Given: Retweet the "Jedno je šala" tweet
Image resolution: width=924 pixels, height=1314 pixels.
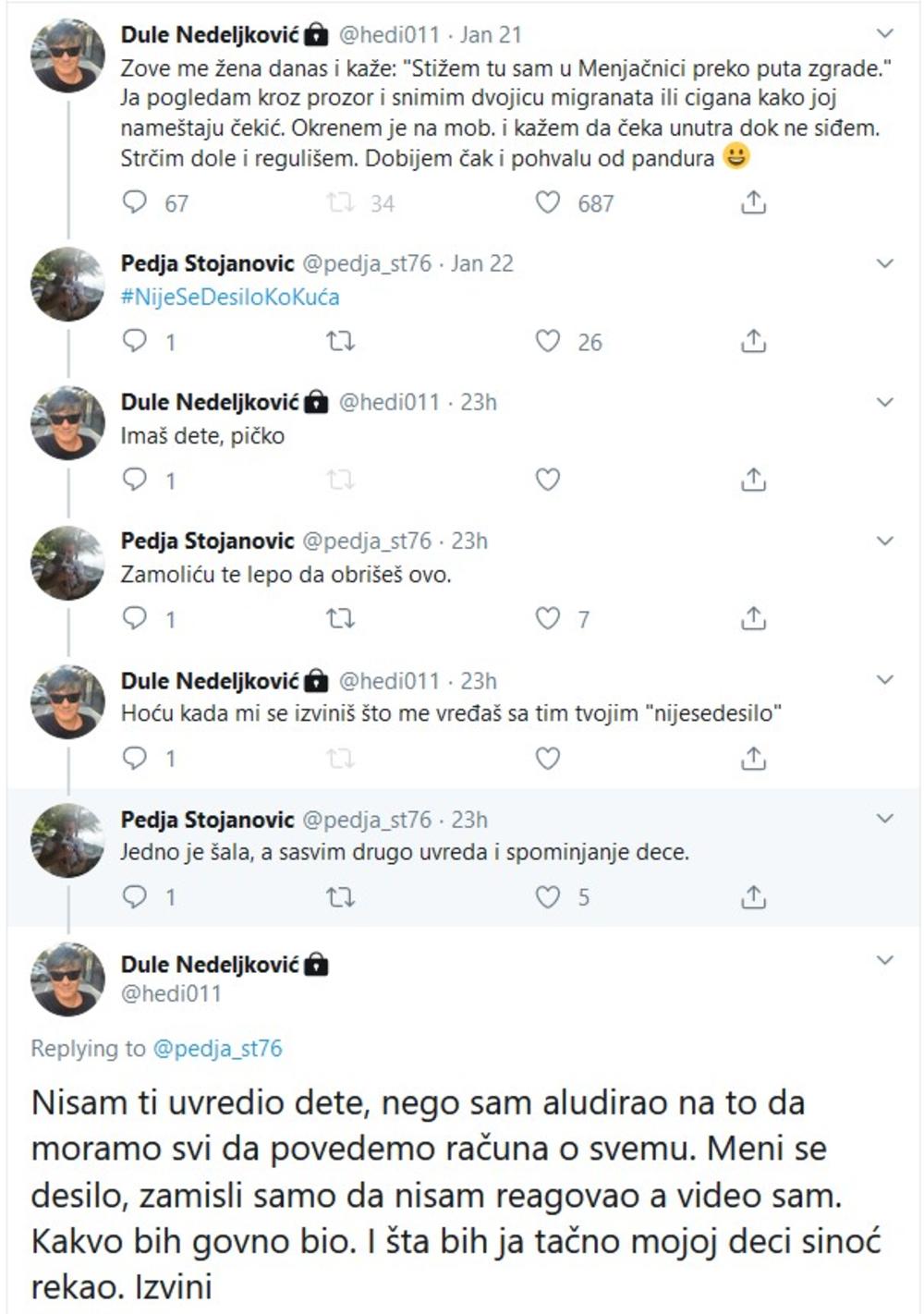Looking at the screenshot, I should tap(341, 896).
